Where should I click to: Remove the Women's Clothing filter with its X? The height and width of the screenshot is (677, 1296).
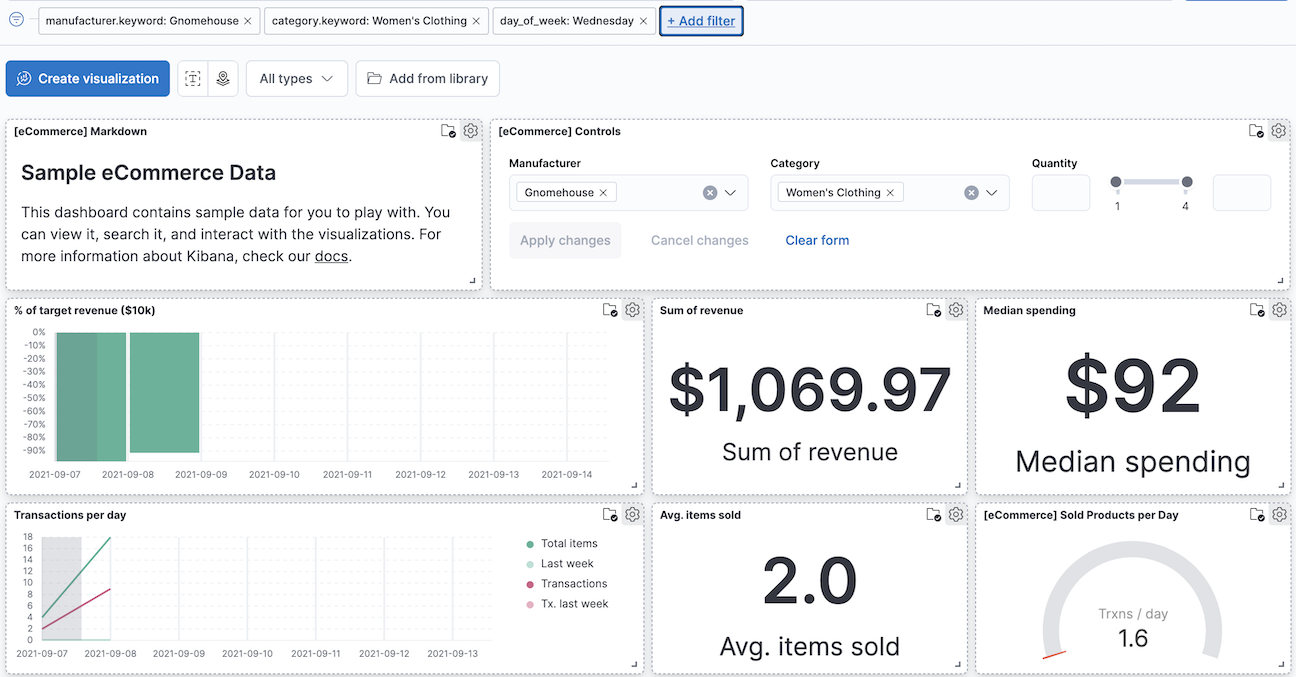point(476,20)
